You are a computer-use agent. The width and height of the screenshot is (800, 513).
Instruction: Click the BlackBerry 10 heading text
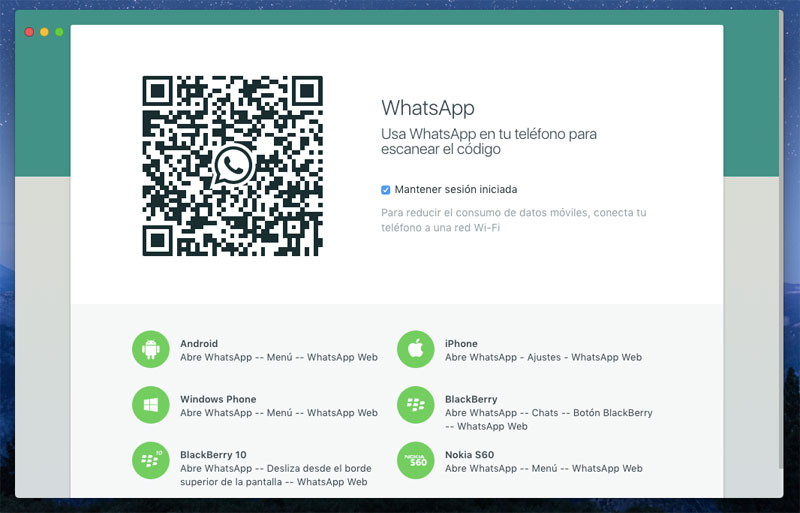(x=212, y=455)
